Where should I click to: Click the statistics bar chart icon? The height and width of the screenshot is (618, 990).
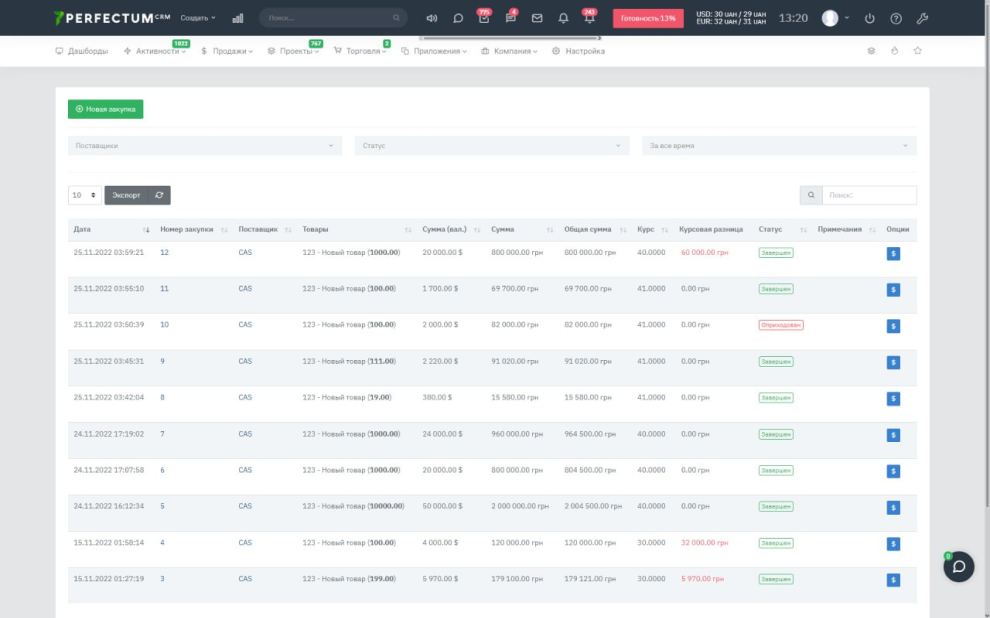[x=238, y=18]
